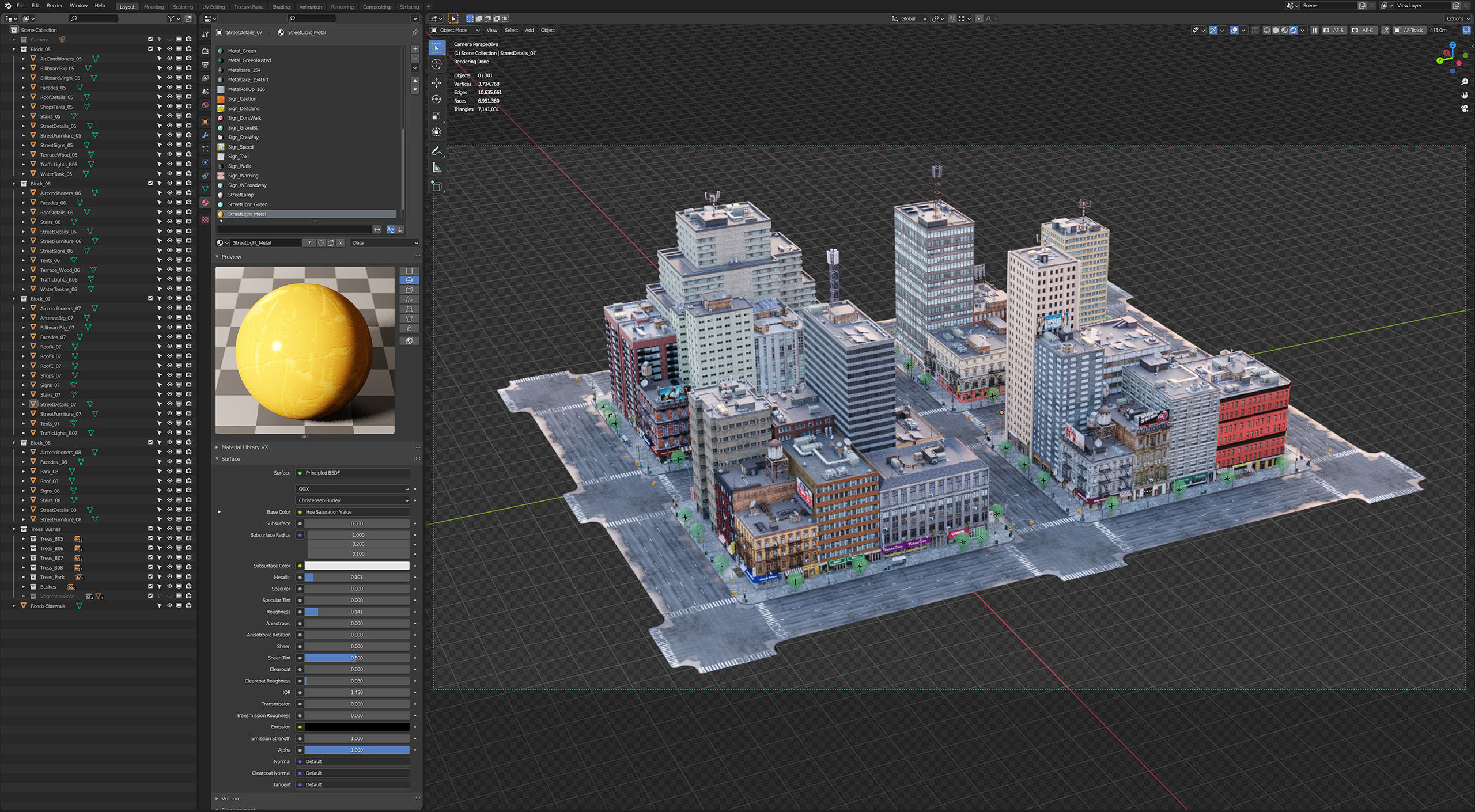1475x812 pixels.
Task: Click the AF-C button
Action: coord(1363,30)
